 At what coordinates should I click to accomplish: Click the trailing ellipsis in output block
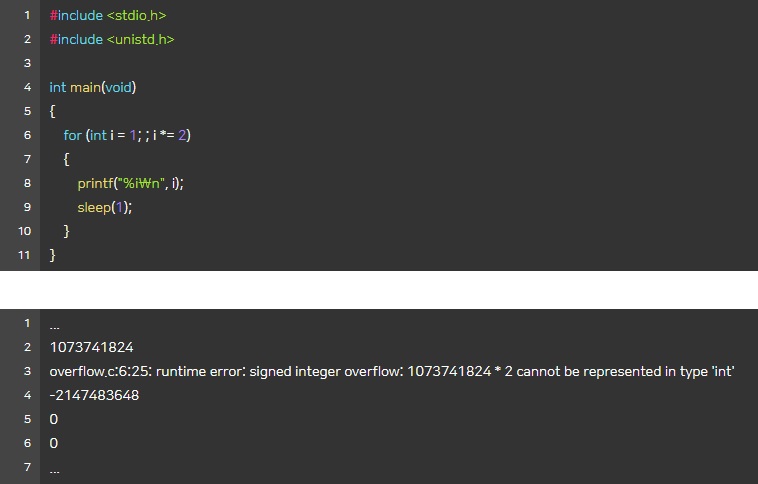pos(54,468)
